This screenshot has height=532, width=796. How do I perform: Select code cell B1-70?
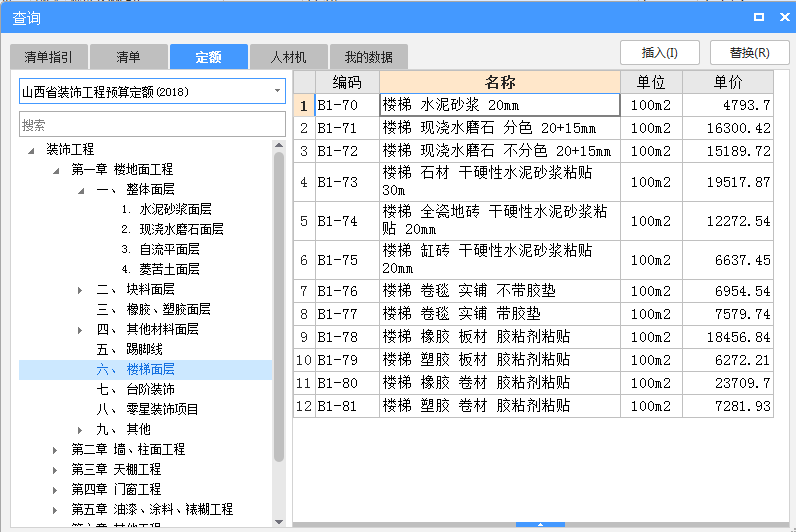(347, 105)
